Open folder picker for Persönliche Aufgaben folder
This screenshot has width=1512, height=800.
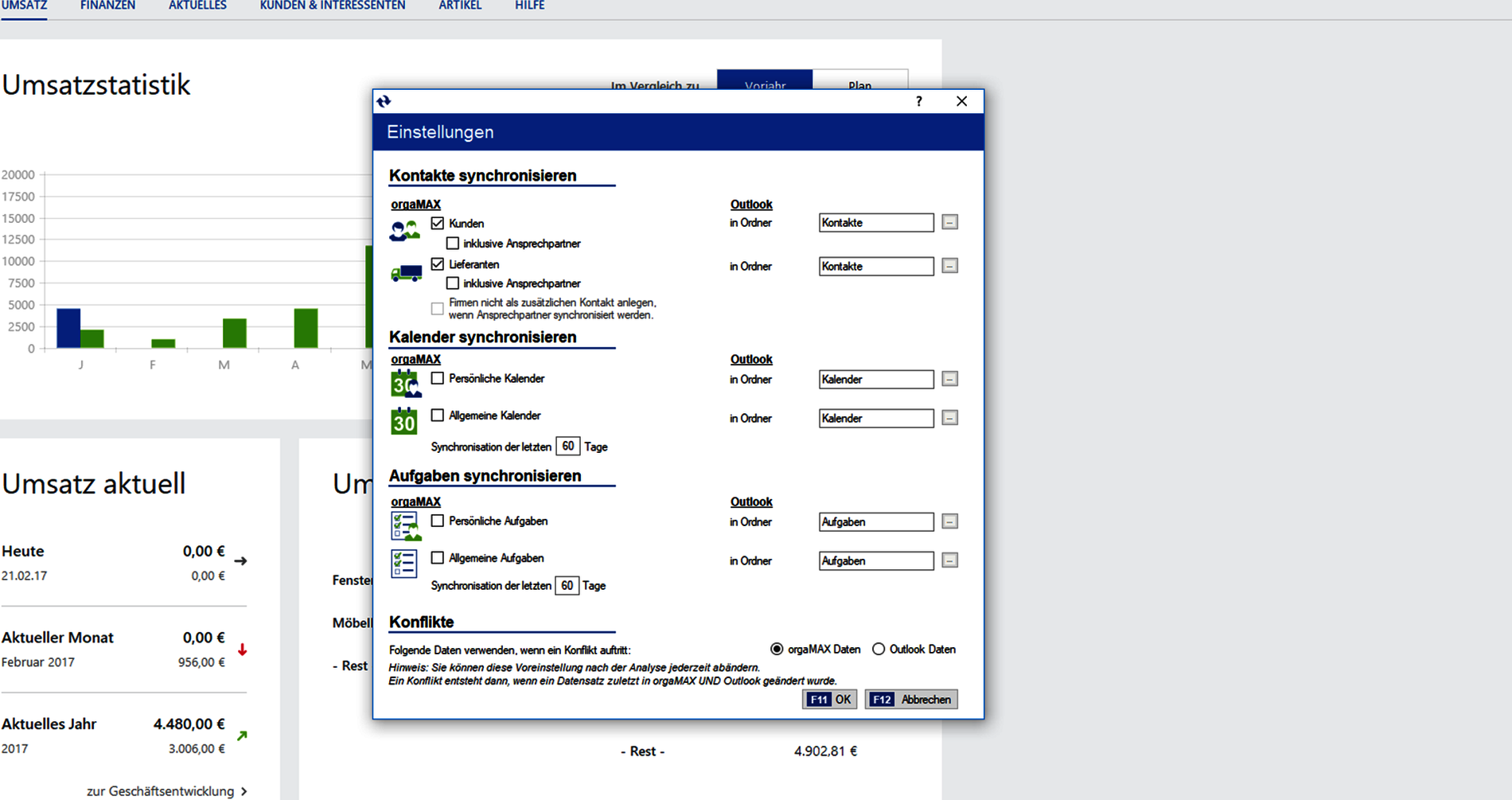[x=949, y=521]
